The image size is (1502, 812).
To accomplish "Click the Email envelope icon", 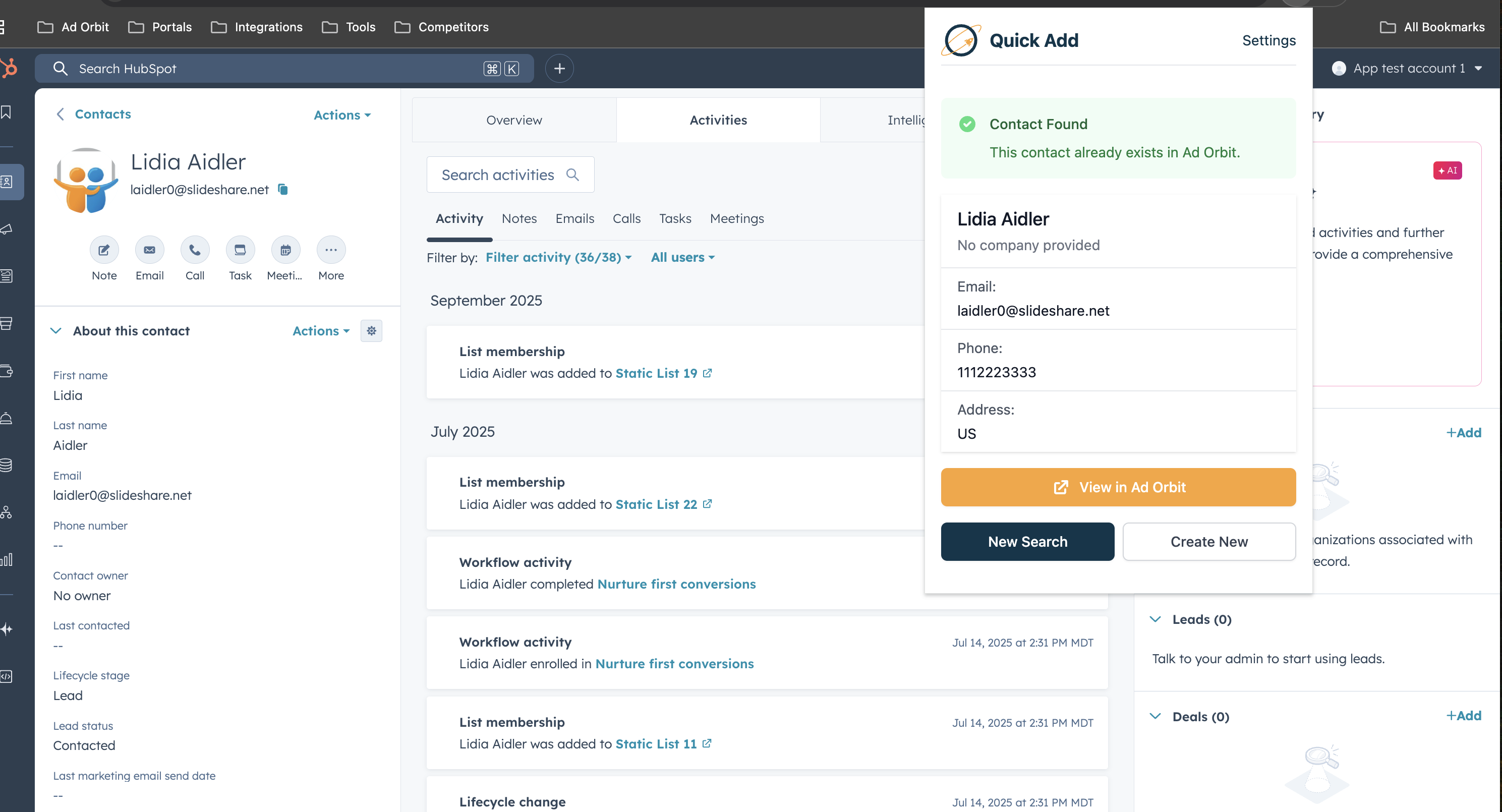I will [149, 250].
